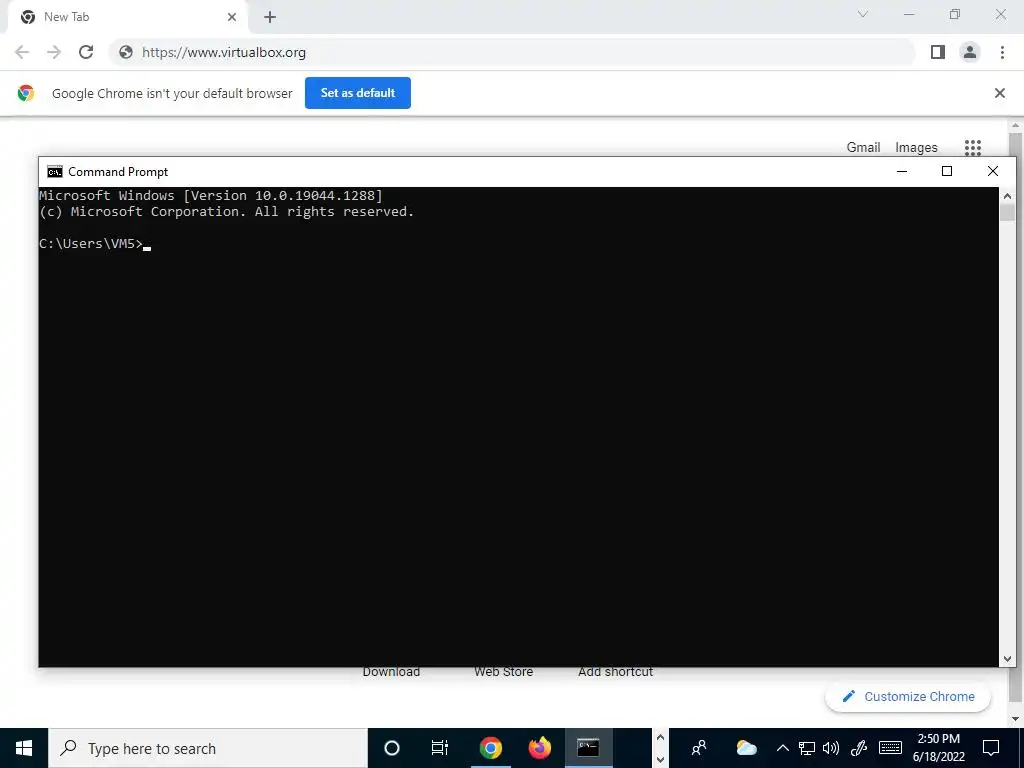Click Customize Chrome button
This screenshot has width=1024, height=768.
point(908,697)
